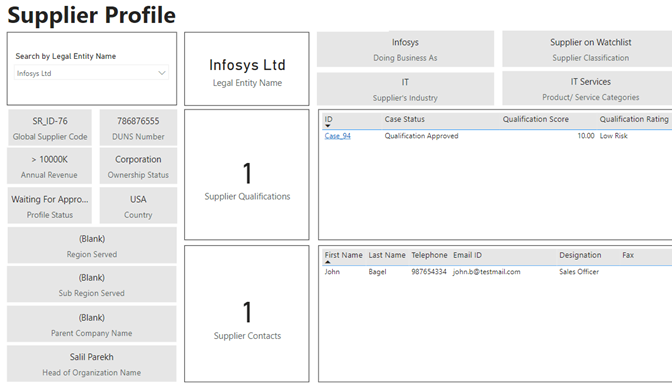Click the Supplier Qualifications count card
The width and height of the screenshot is (672, 383).
coord(247,175)
